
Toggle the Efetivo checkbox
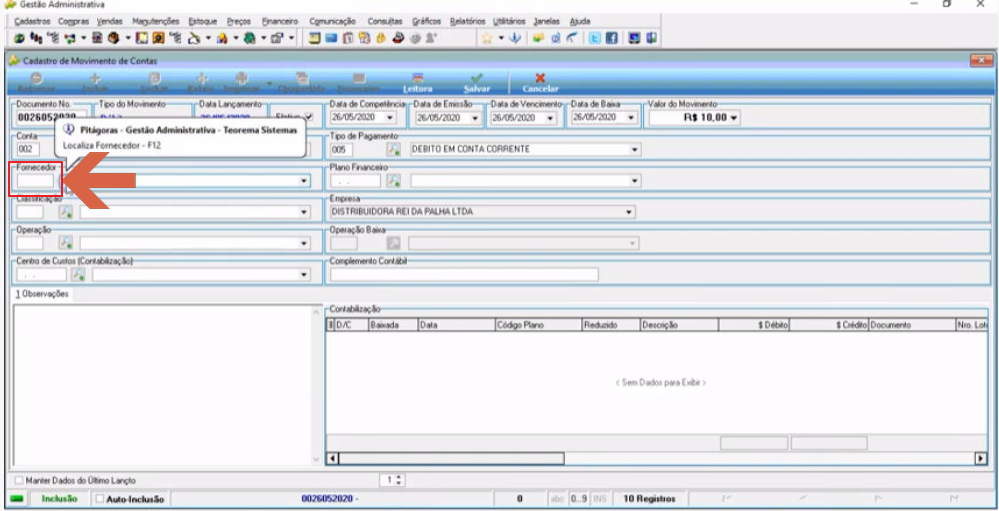[309, 117]
